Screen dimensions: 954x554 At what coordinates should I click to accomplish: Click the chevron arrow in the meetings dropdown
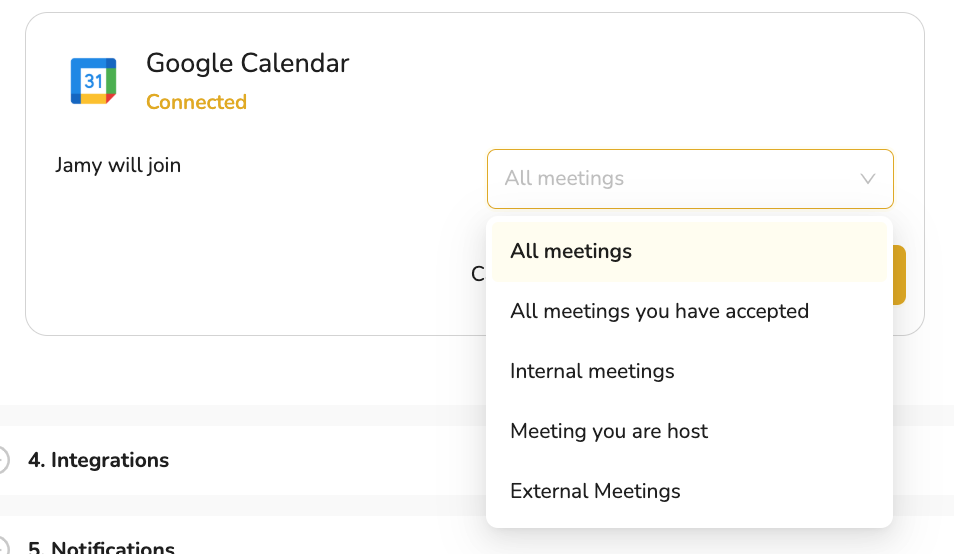point(868,179)
